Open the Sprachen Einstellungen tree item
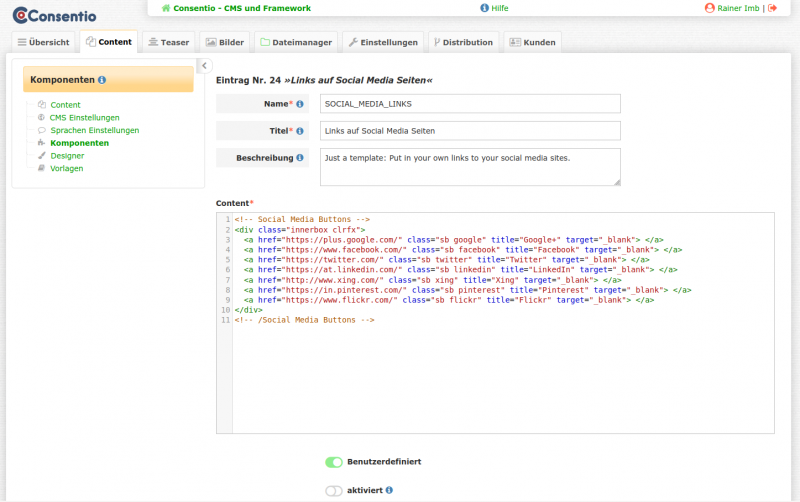Image resolution: width=800 pixels, height=502 pixels. (x=94, y=130)
